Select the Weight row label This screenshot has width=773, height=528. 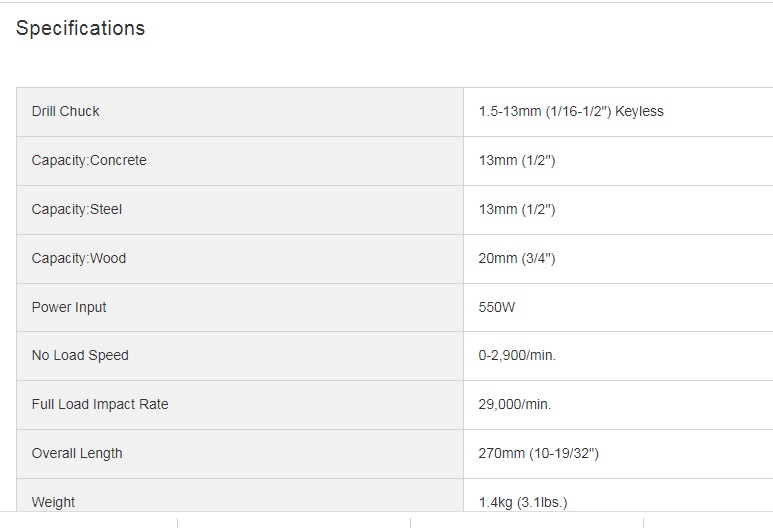pos(53,502)
